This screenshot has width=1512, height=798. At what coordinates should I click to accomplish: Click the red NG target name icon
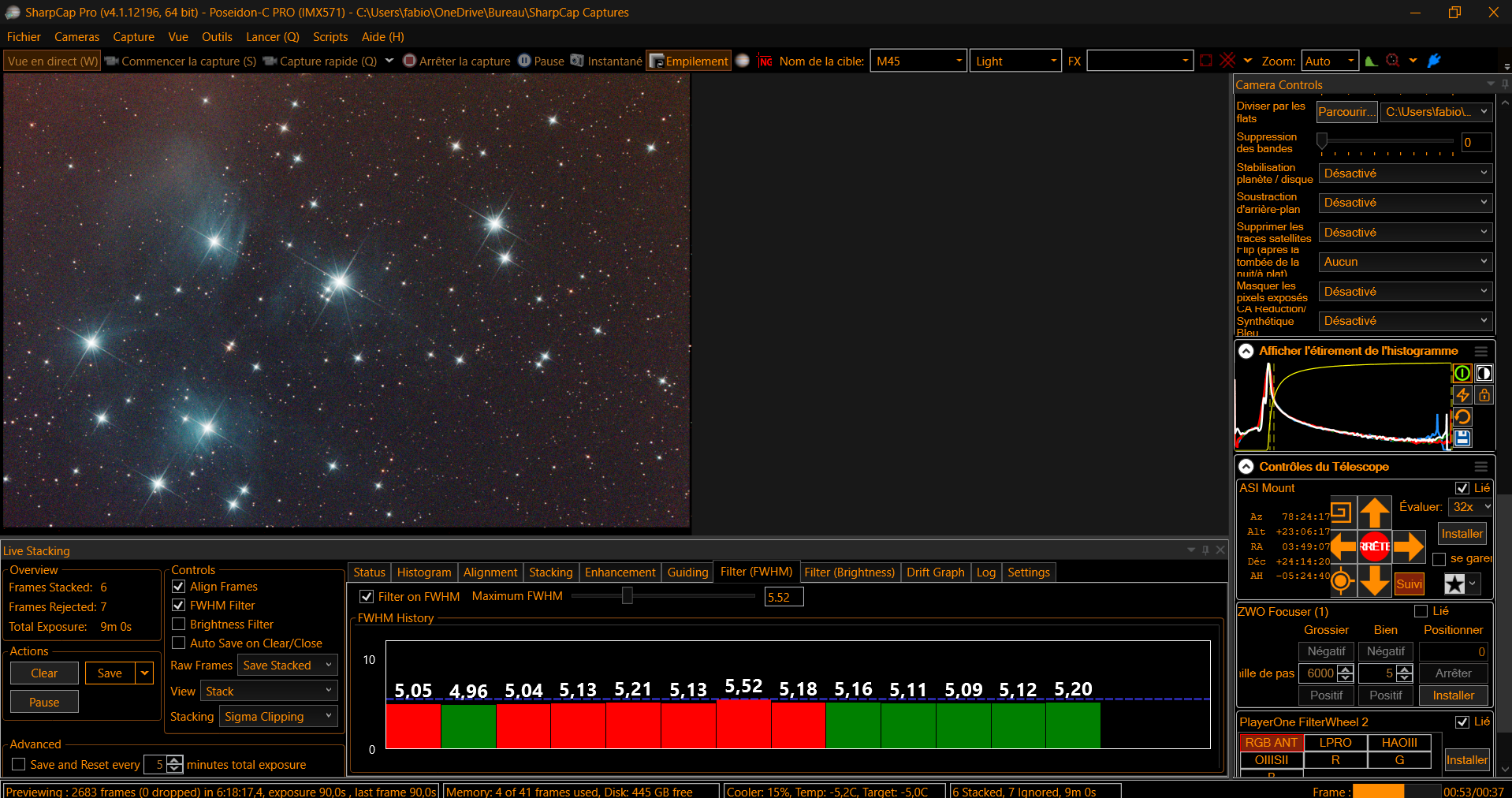[x=765, y=61]
